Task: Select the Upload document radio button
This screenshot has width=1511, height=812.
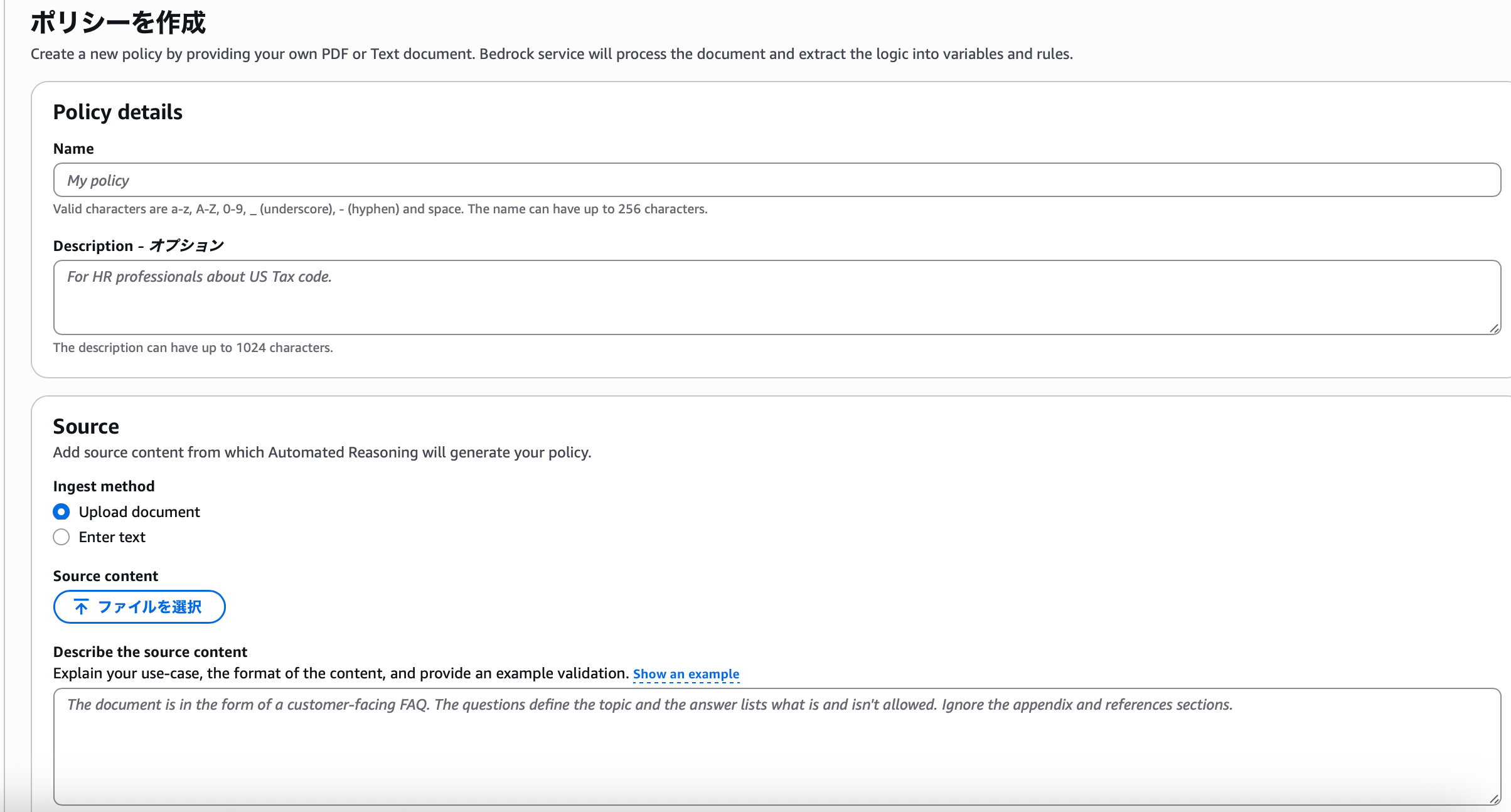Action: [61, 512]
